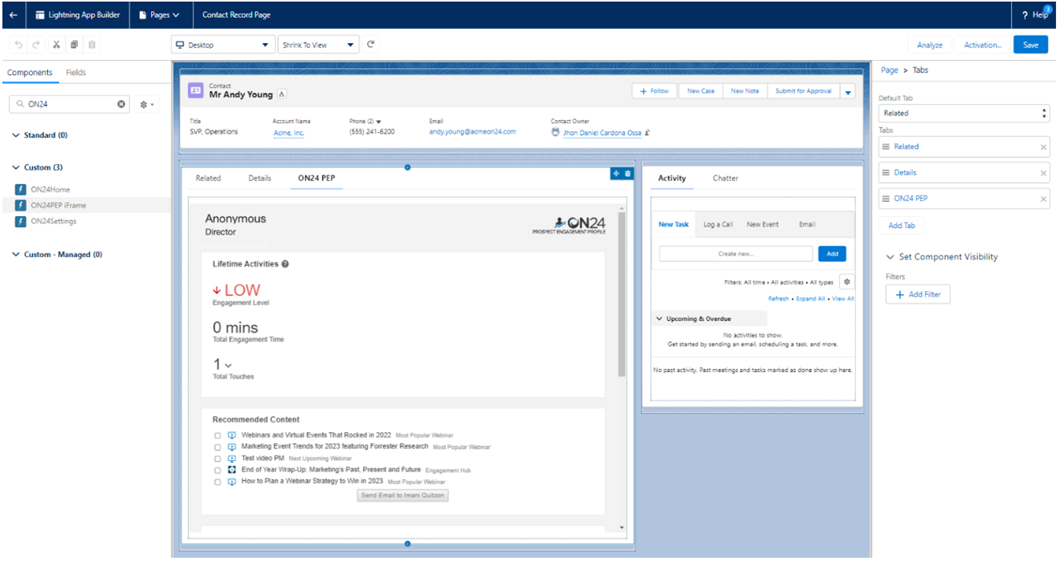Check Test video PM item

point(218,459)
